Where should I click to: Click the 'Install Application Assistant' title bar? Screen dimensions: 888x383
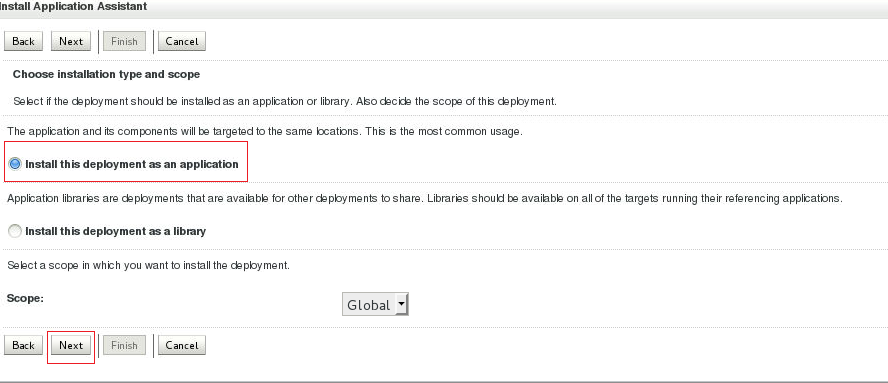[x=72, y=7]
